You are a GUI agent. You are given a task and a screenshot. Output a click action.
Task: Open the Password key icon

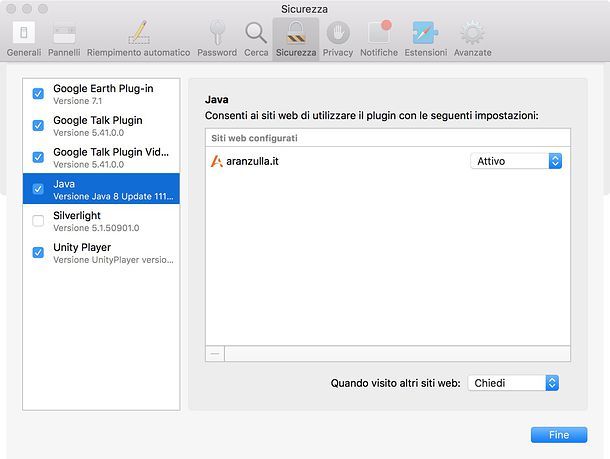217,33
